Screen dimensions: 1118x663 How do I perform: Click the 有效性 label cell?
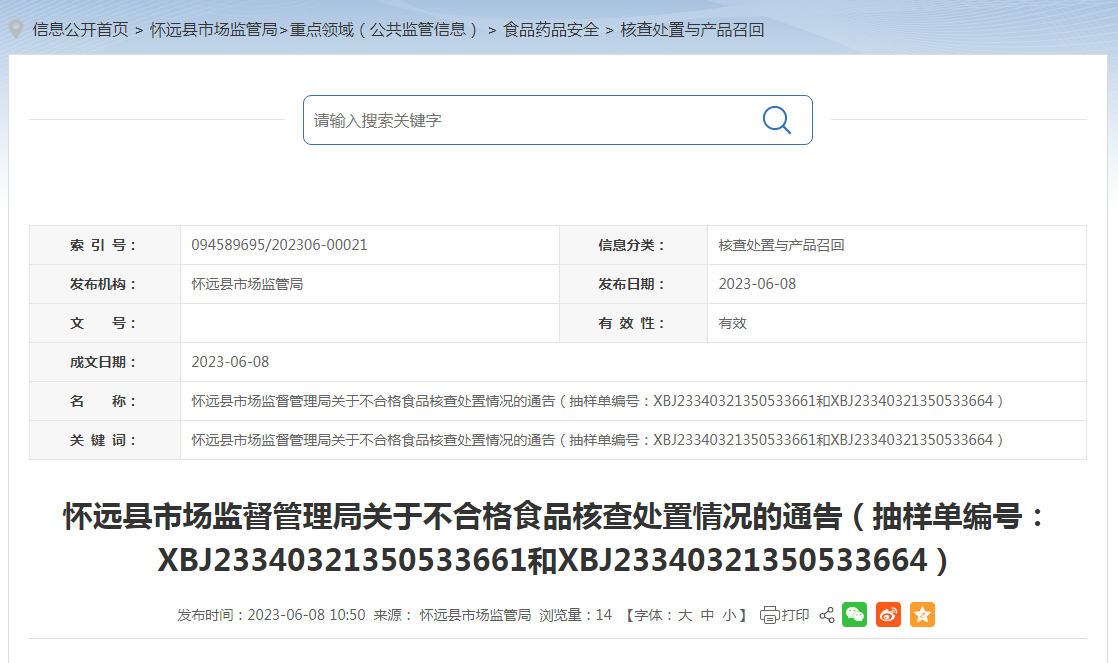coord(633,323)
